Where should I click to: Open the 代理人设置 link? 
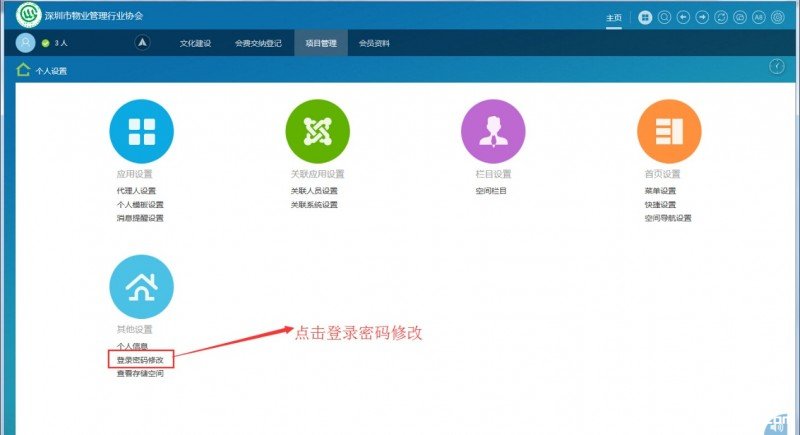click(x=136, y=191)
